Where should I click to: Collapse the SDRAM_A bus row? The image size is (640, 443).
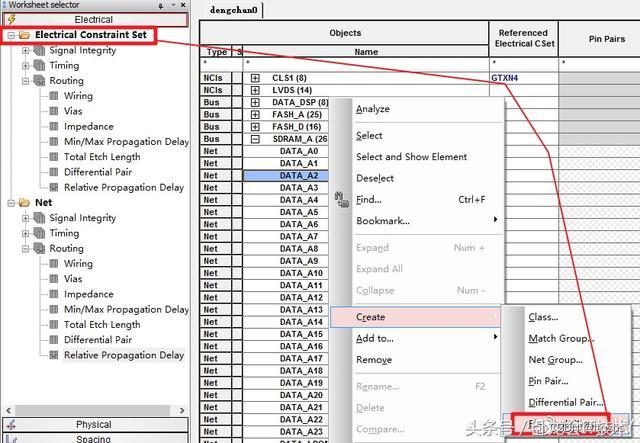click(255, 139)
